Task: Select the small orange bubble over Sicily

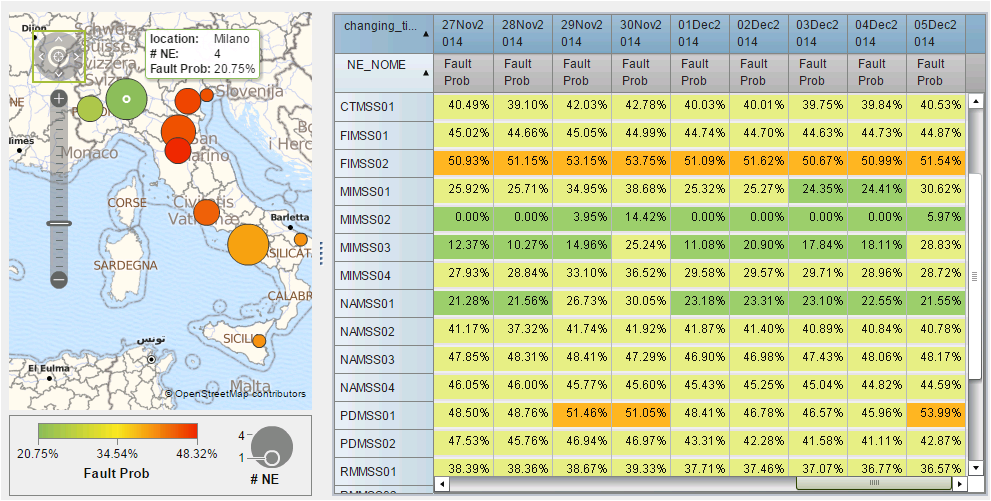Action: tap(259, 341)
